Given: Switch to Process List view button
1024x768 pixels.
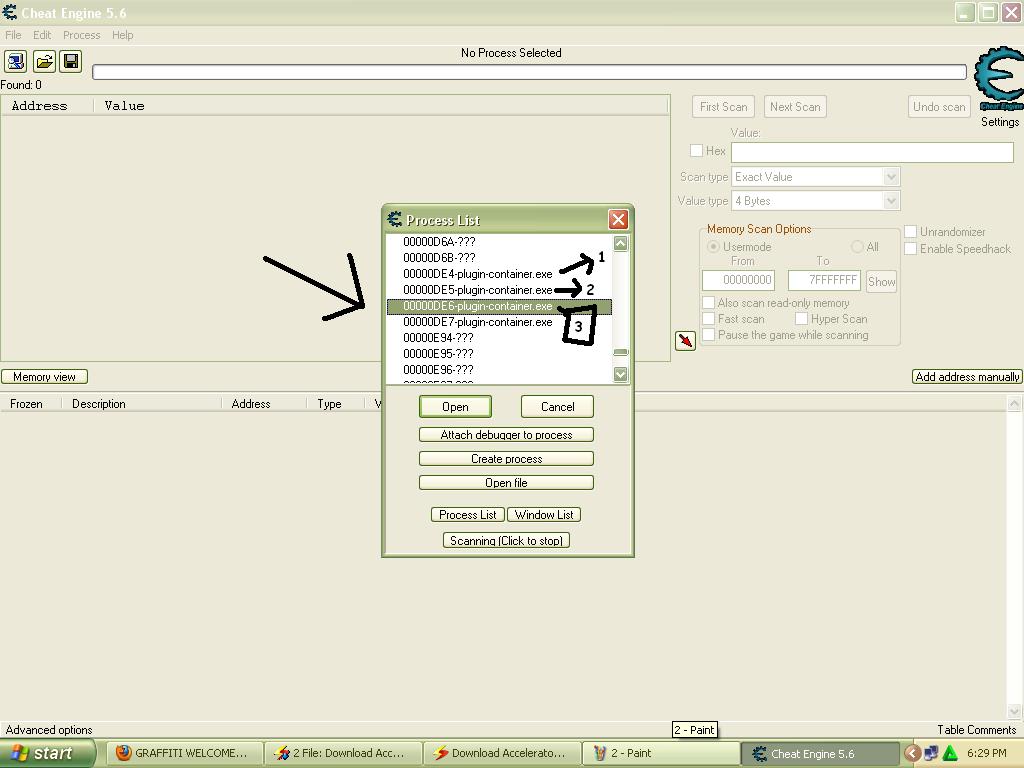Looking at the screenshot, I should [x=468, y=515].
